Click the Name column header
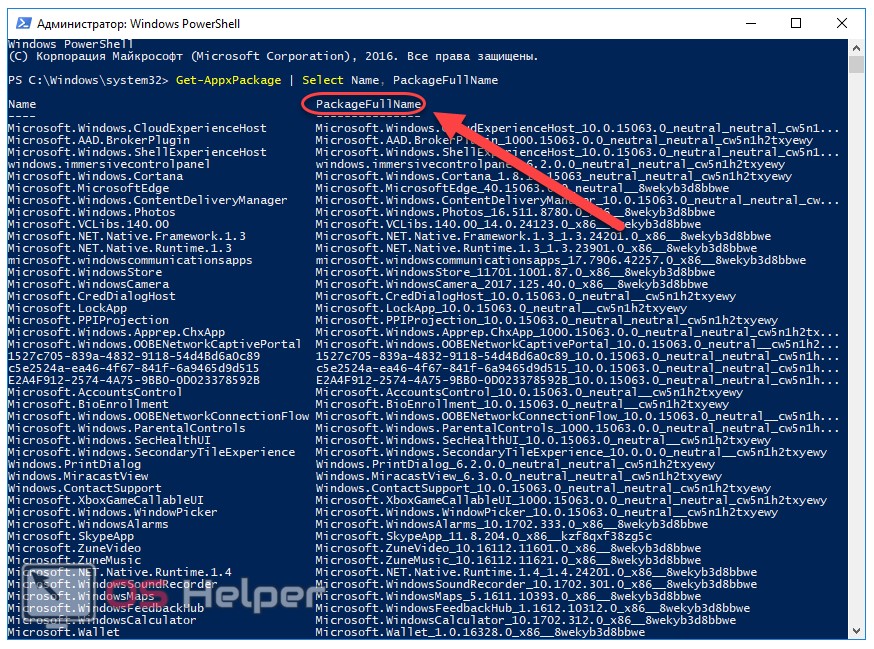This screenshot has height=649, width=874. (22, 104)
